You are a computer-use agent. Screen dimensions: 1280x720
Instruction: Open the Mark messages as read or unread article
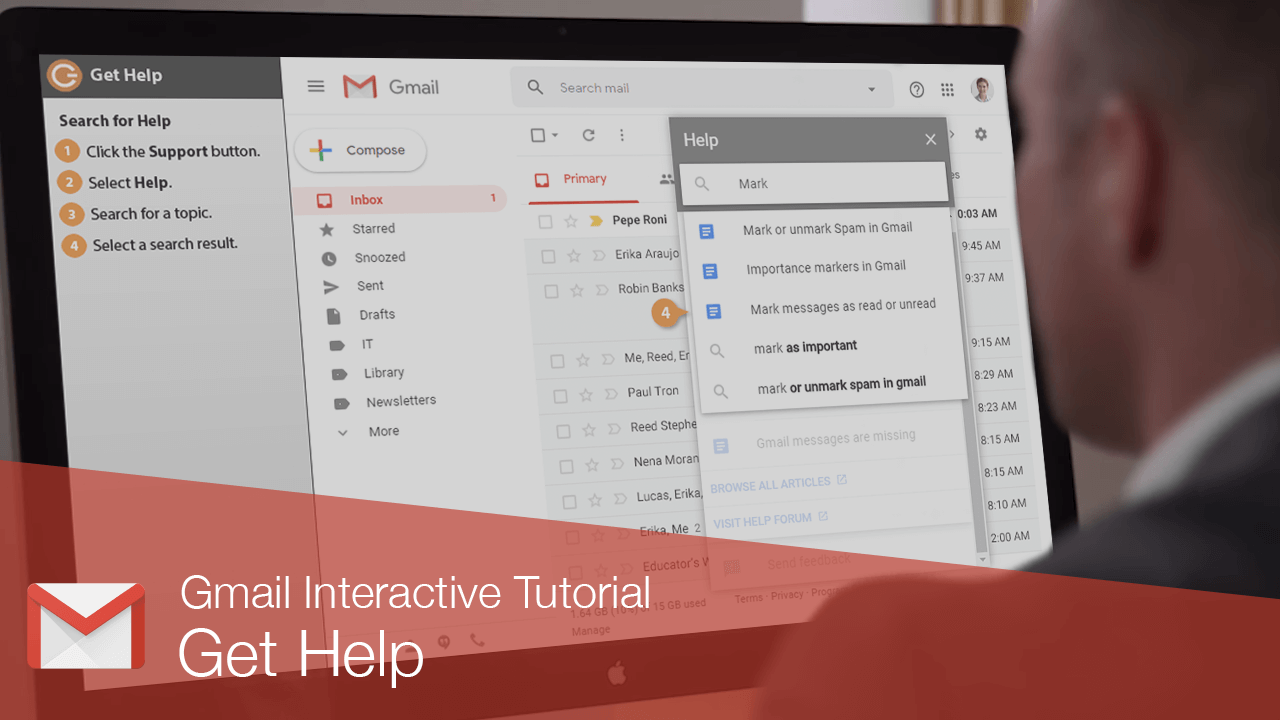843,305
